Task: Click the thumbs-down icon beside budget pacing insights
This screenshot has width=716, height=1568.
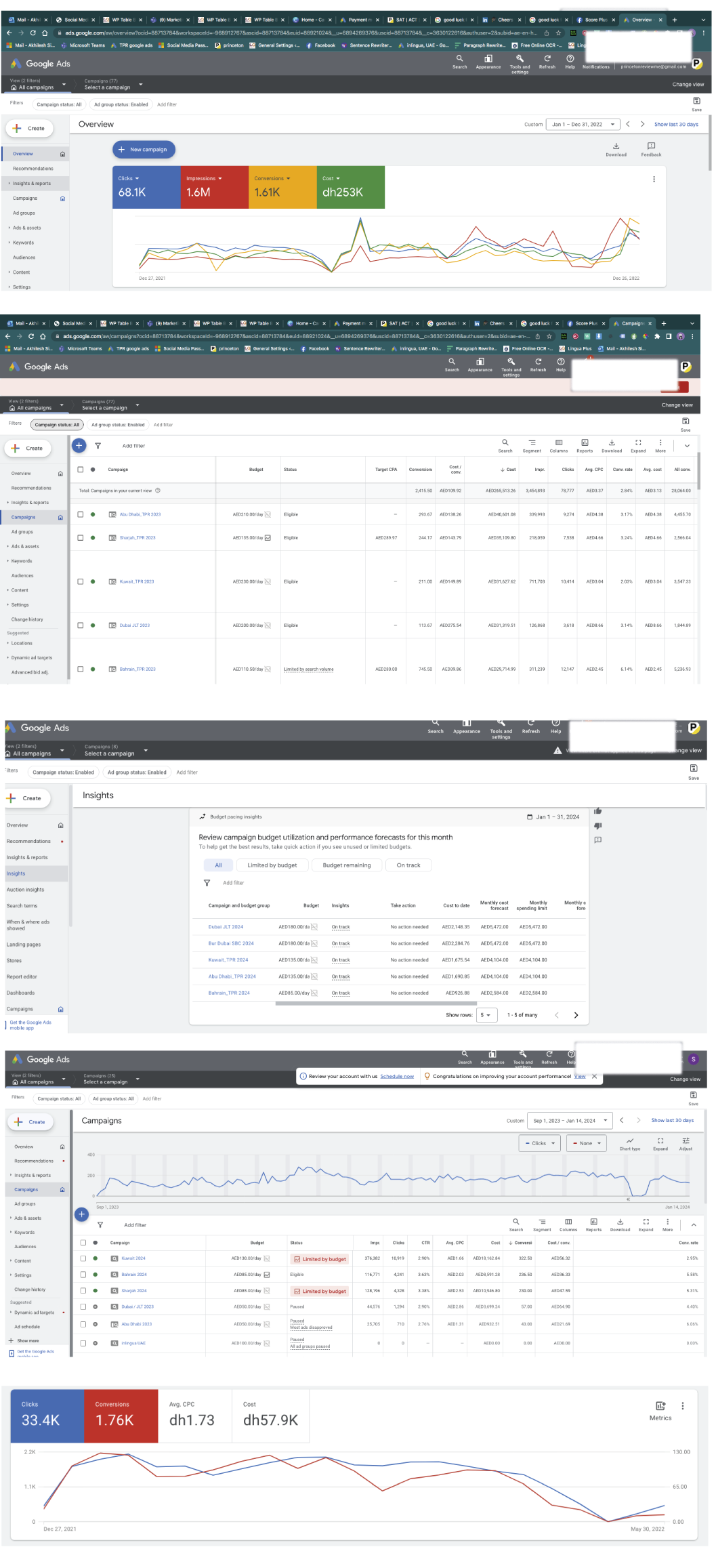Action: [597, 825]
